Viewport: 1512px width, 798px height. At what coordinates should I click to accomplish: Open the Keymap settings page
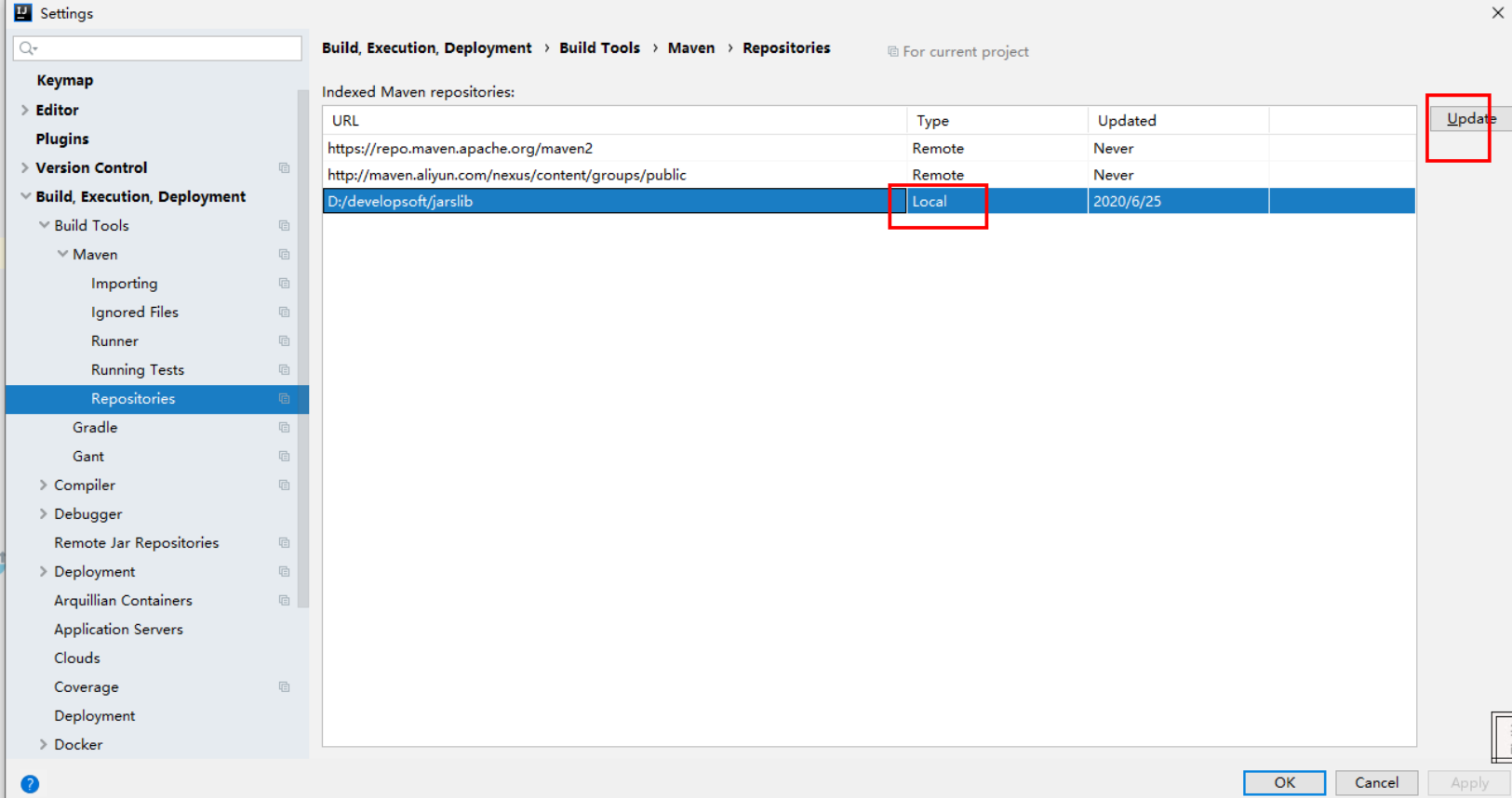tap(64, 81)
